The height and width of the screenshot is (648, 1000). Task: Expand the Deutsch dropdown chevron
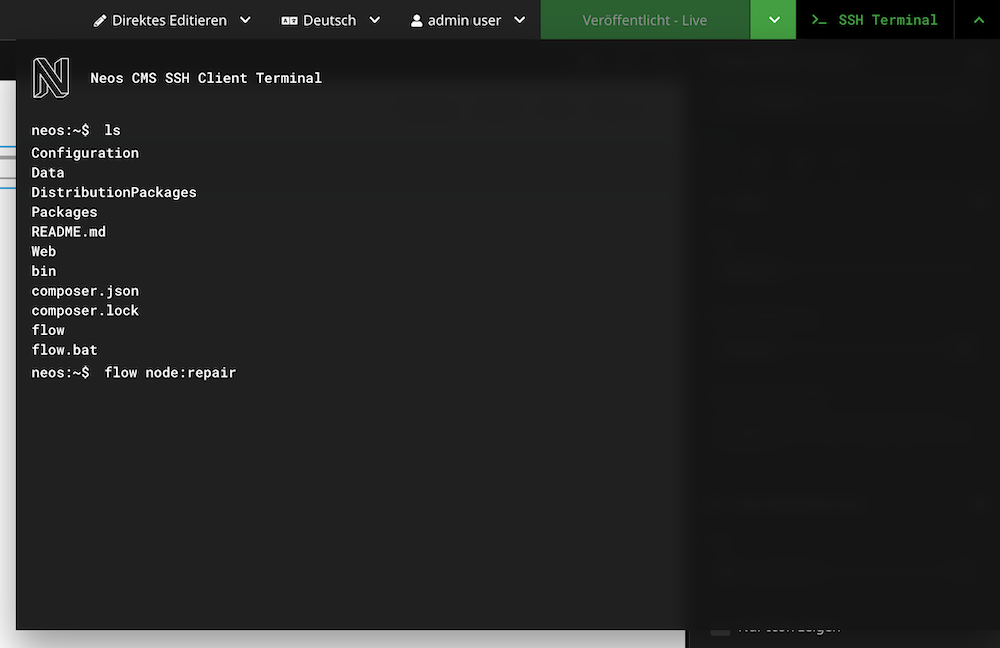tap(375, 20)
